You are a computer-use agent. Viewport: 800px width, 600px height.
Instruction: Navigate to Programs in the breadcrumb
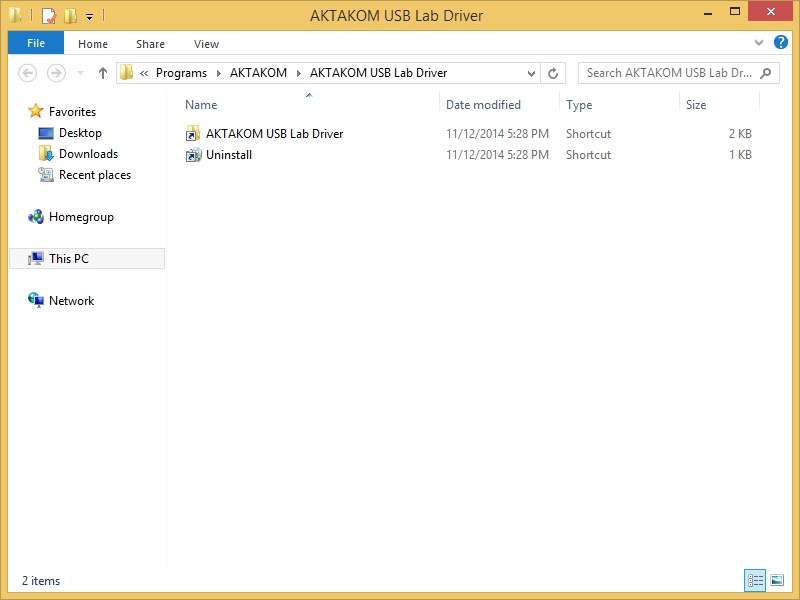click(181, 73)
